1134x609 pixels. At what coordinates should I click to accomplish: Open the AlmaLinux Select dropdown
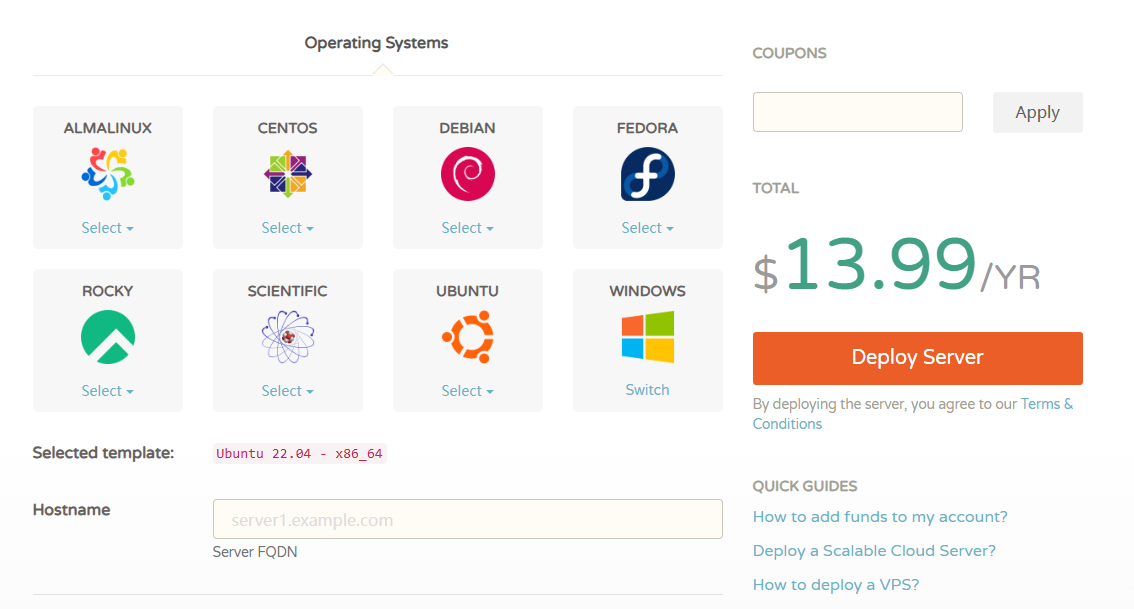point(108,228)
